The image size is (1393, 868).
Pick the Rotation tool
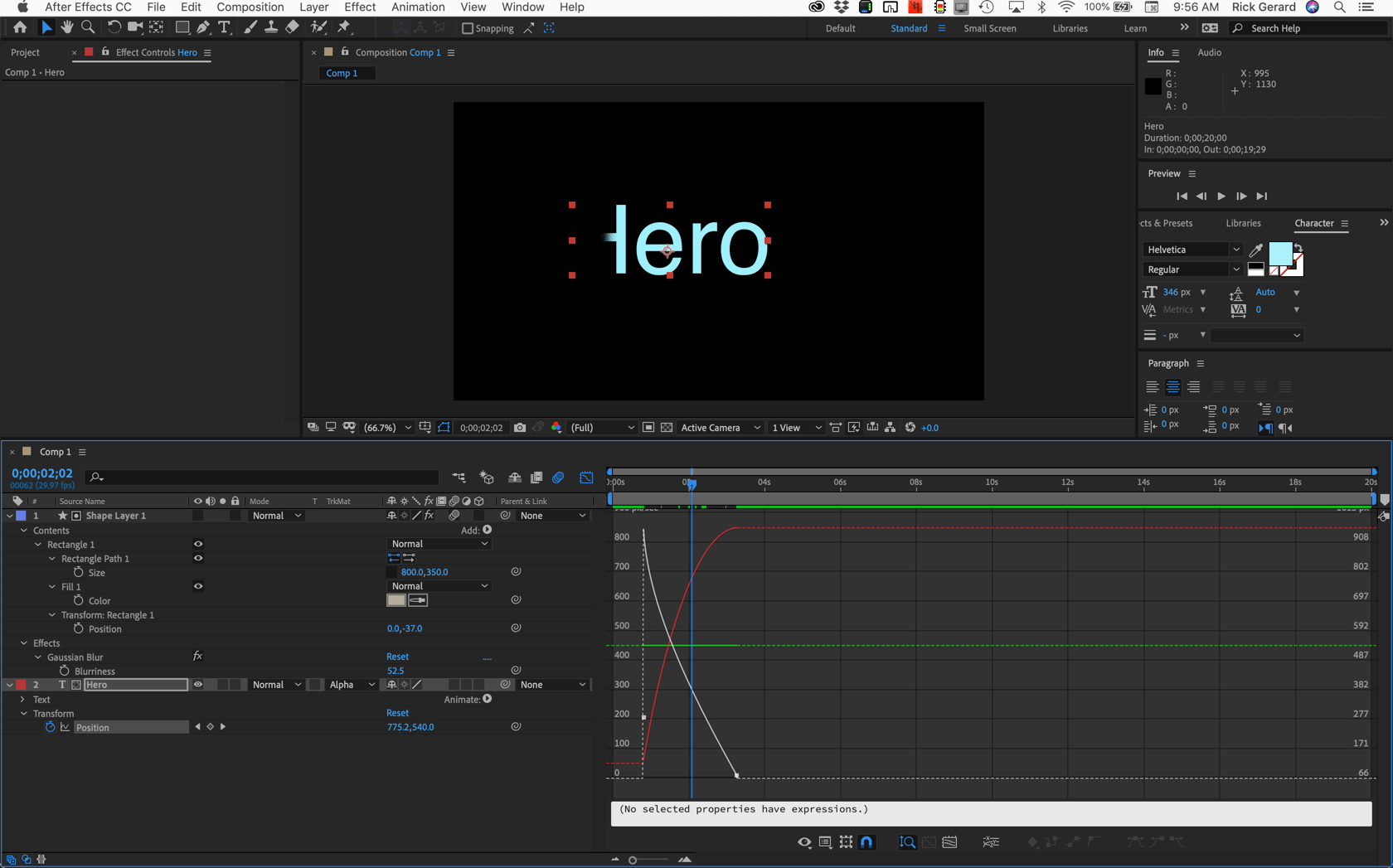114,27
